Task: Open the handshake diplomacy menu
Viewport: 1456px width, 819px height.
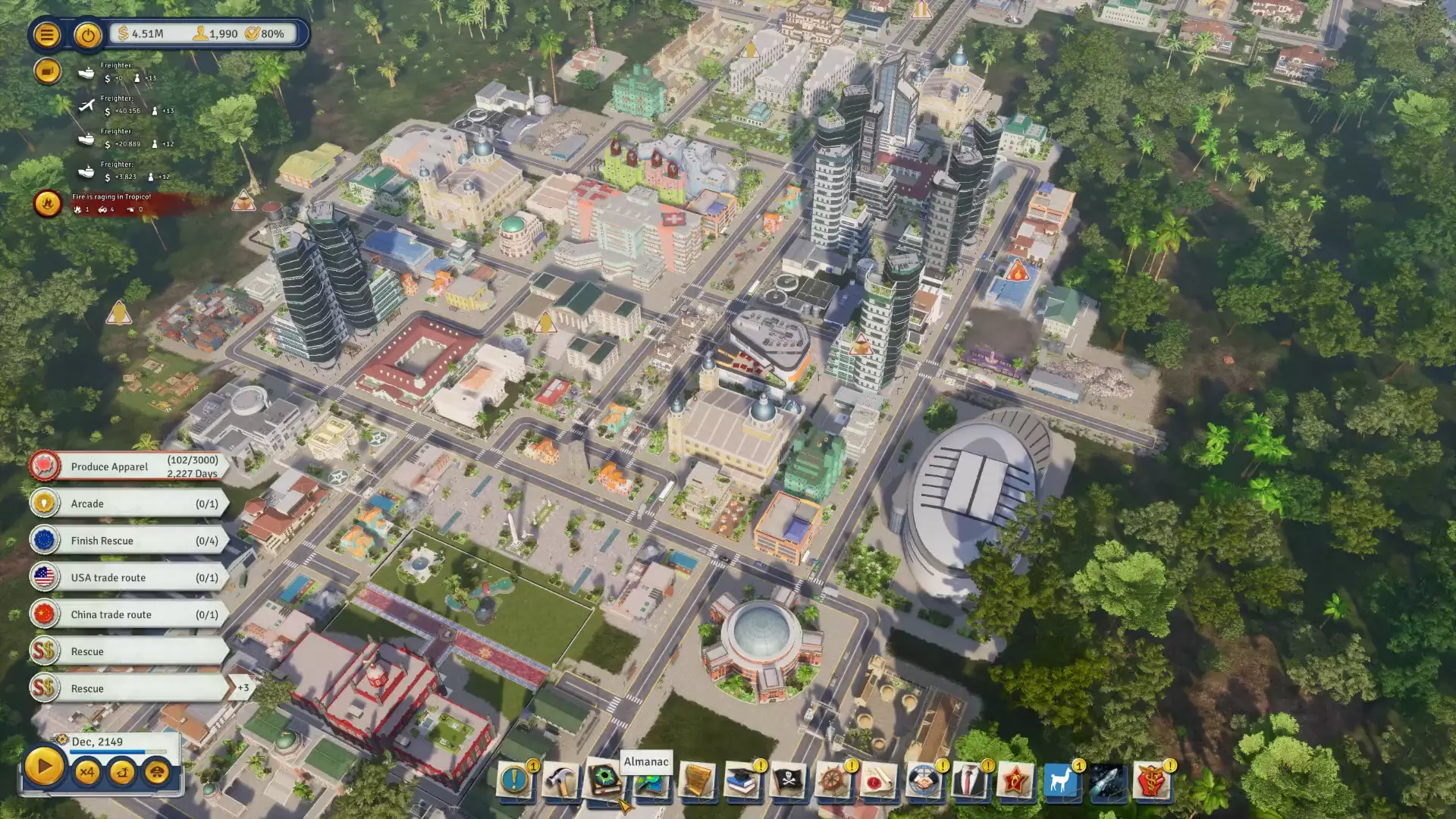Action: pyautogui.click(x=924, y=780)
